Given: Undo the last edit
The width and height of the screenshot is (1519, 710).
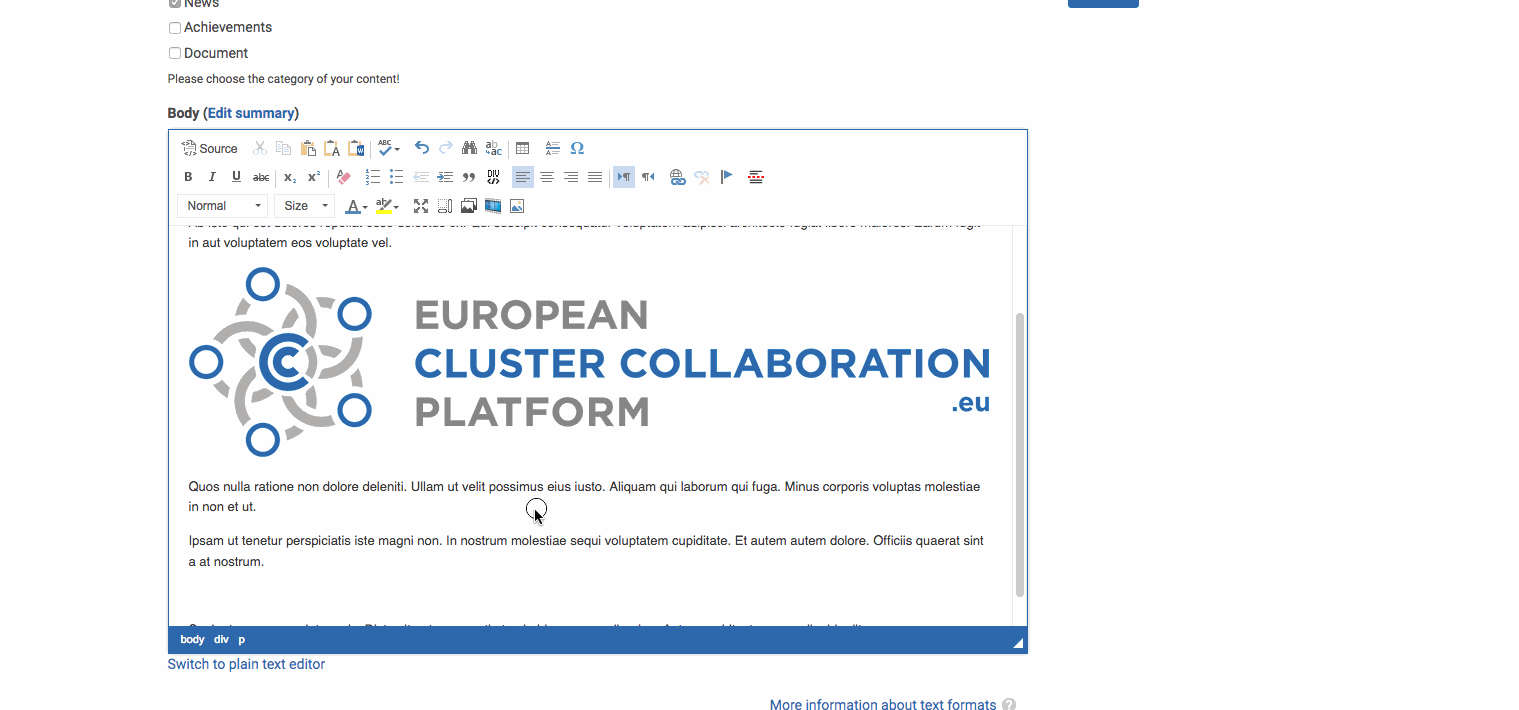Looking at the screenshot, I should click(422, 148).
